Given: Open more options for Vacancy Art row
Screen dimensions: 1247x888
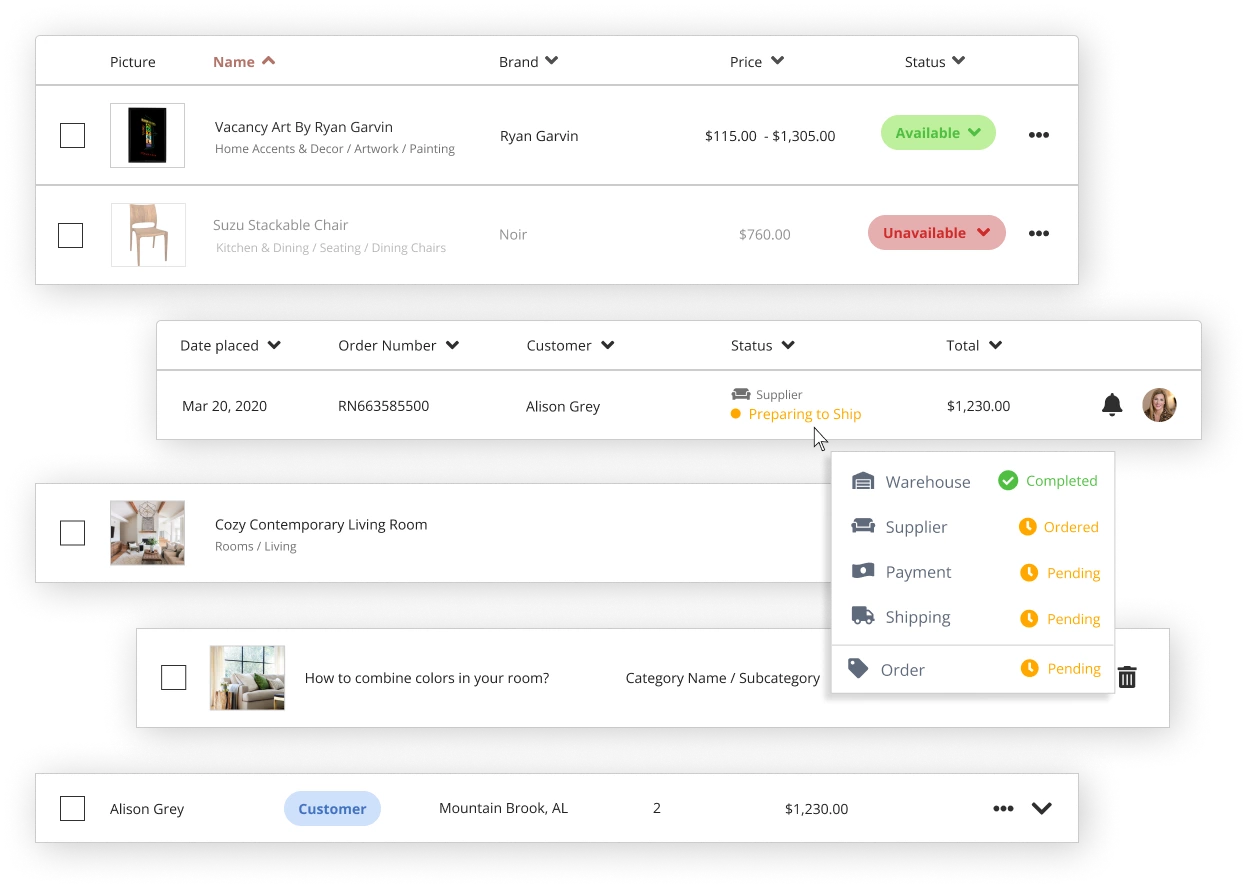Looking at the screenshot, I should pos(1039,135).
